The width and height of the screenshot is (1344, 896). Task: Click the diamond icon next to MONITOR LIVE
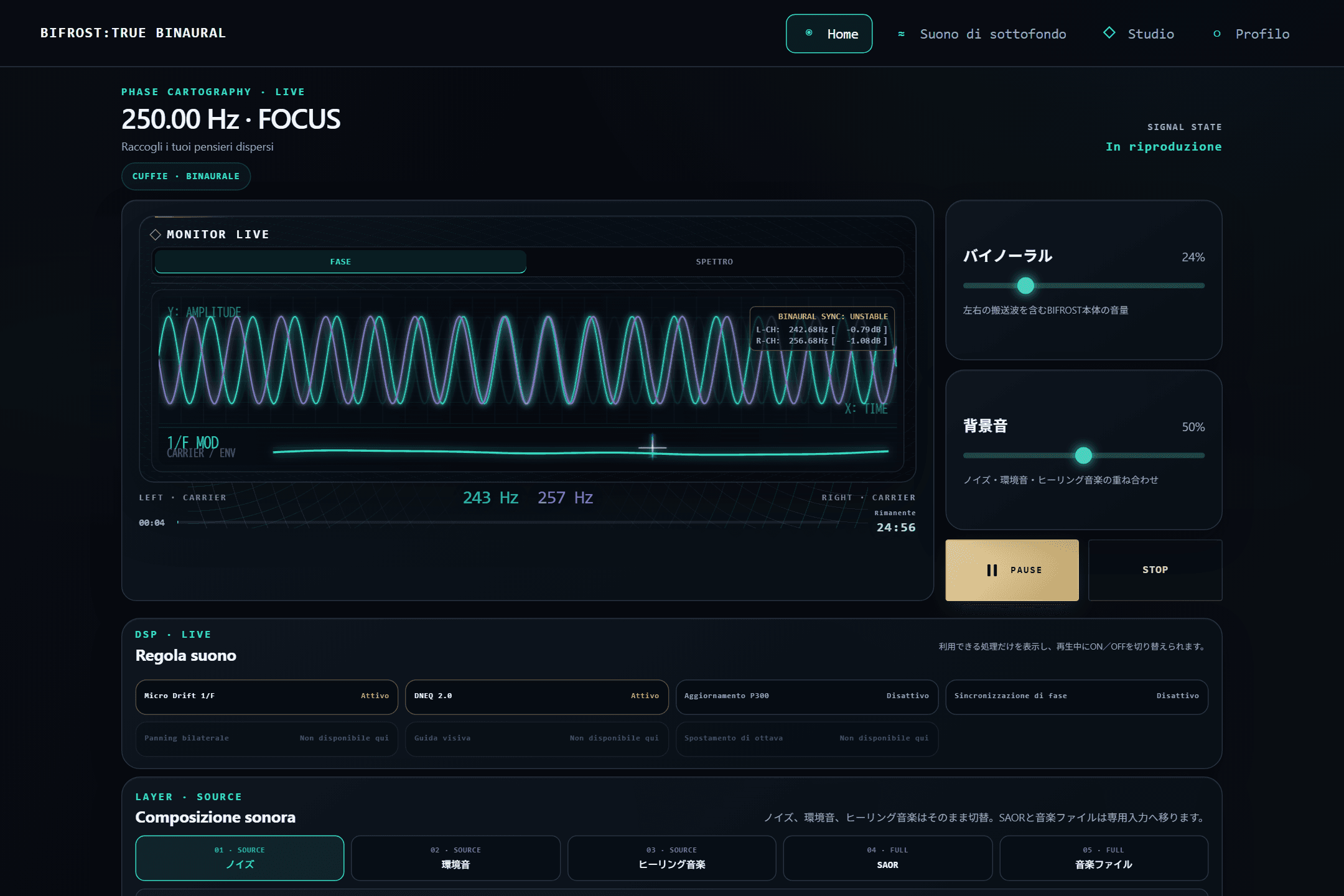(156, 235)
